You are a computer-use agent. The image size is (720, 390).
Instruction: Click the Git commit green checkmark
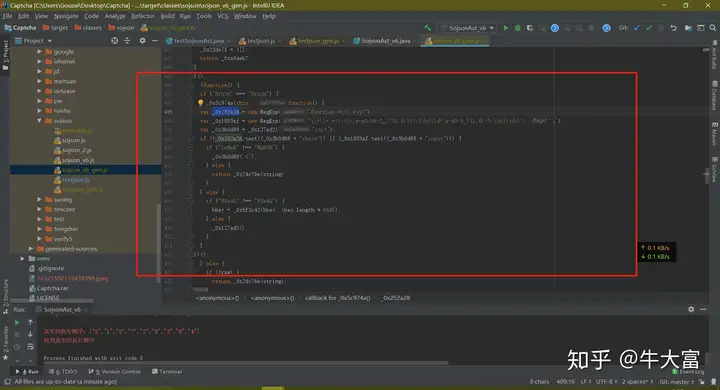(649, 28)
